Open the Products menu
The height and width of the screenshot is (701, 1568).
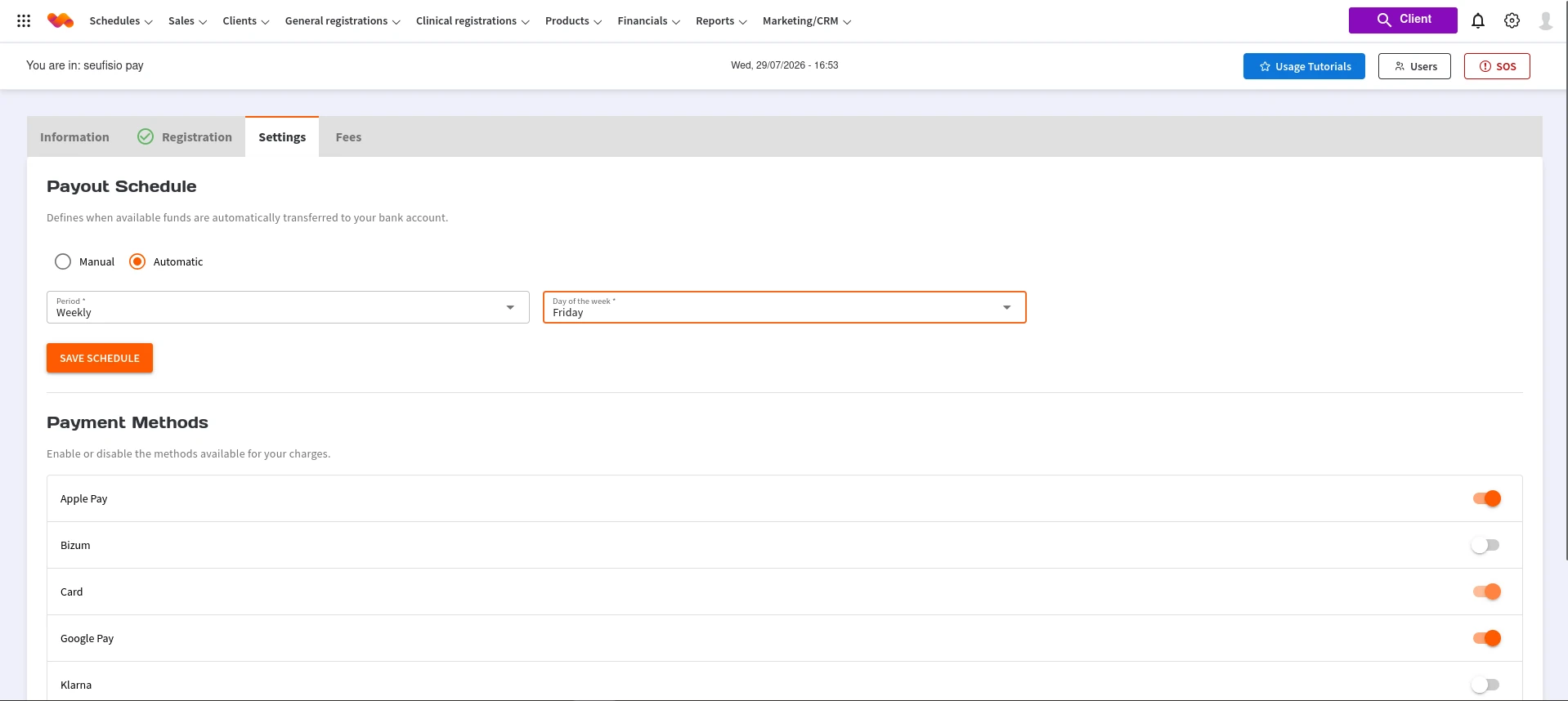[x=573, y=21]
